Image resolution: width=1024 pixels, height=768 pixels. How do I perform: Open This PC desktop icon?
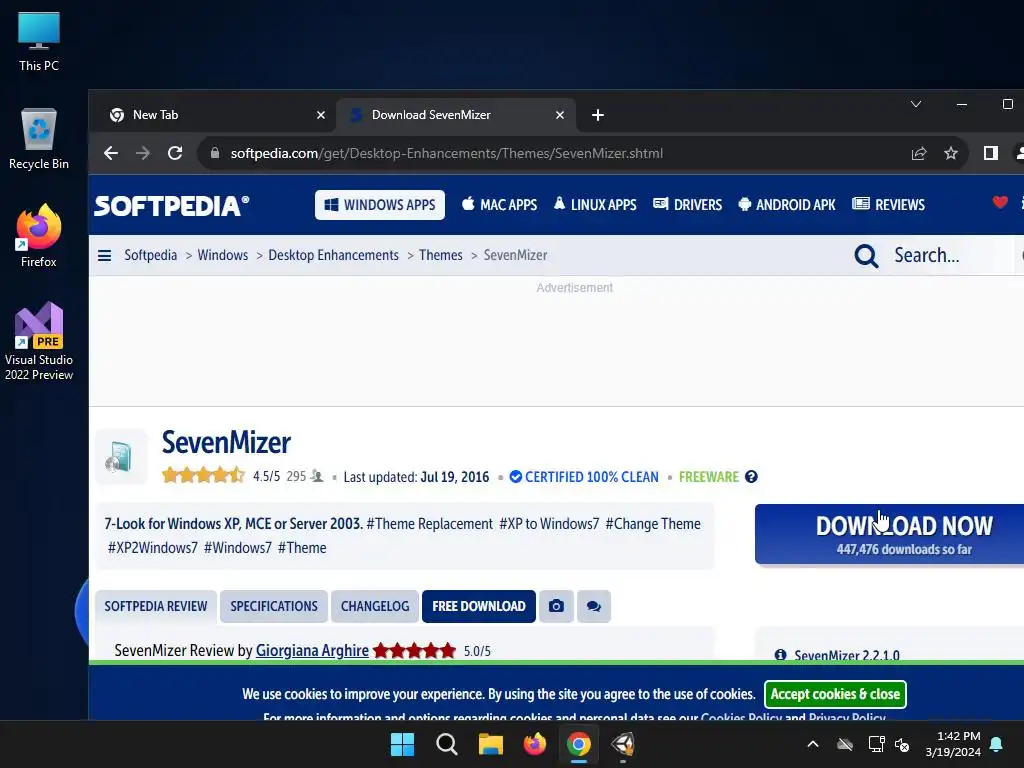(39, 42)
